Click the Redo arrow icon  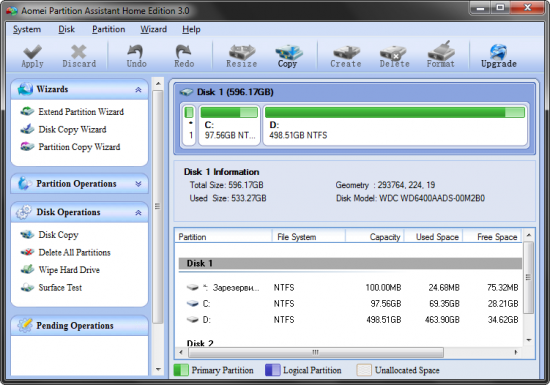[183, 52]
